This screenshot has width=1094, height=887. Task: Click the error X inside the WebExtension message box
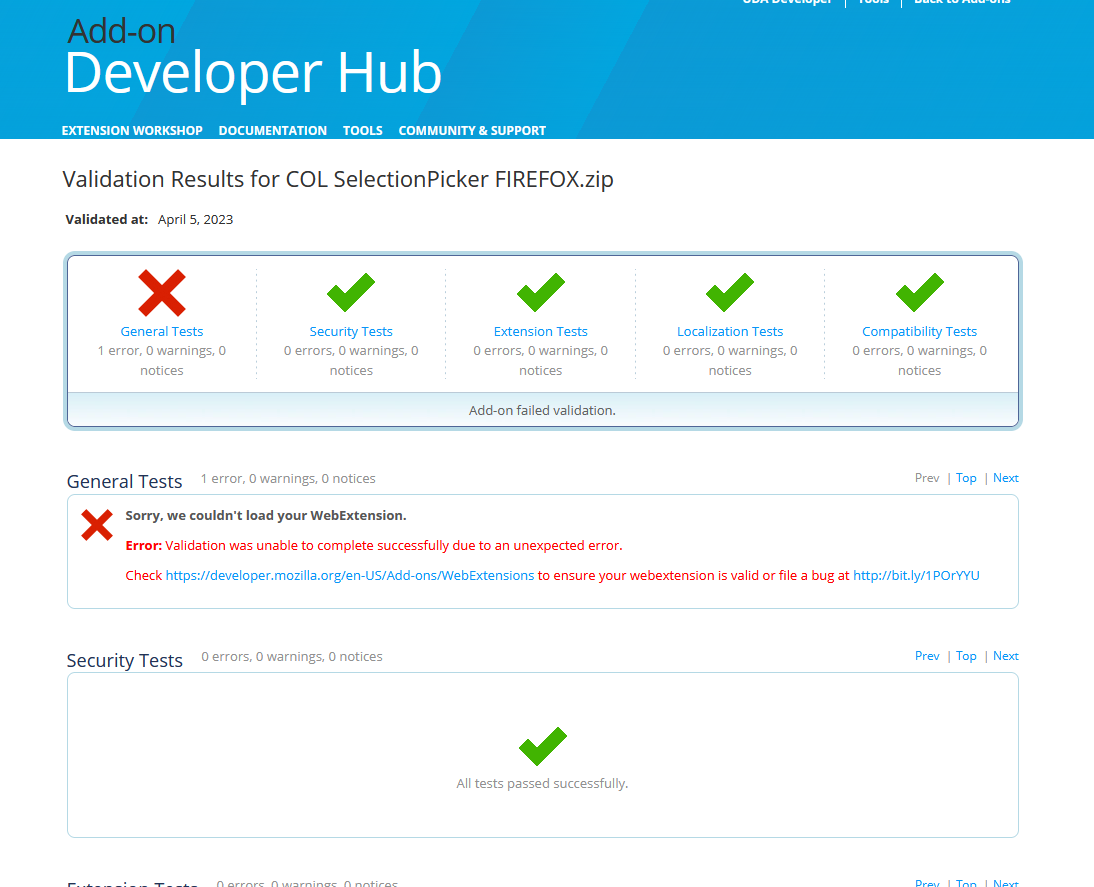tap(96, 525)
